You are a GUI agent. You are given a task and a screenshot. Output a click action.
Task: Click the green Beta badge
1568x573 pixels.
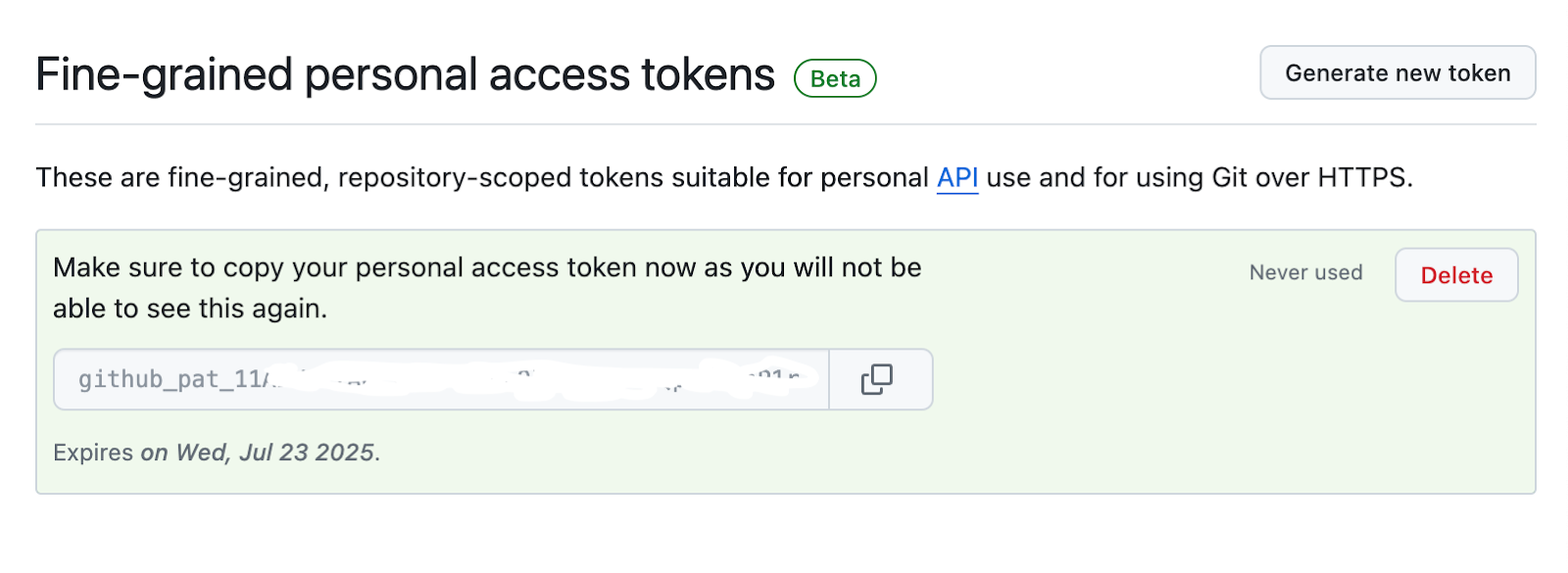pyautogui.click(x=835, y=78)
